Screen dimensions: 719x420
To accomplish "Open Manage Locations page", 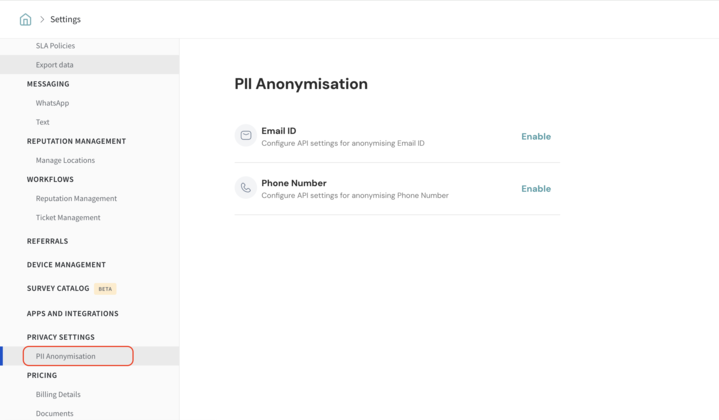I will pyautogui.click(x=65, y=160).
